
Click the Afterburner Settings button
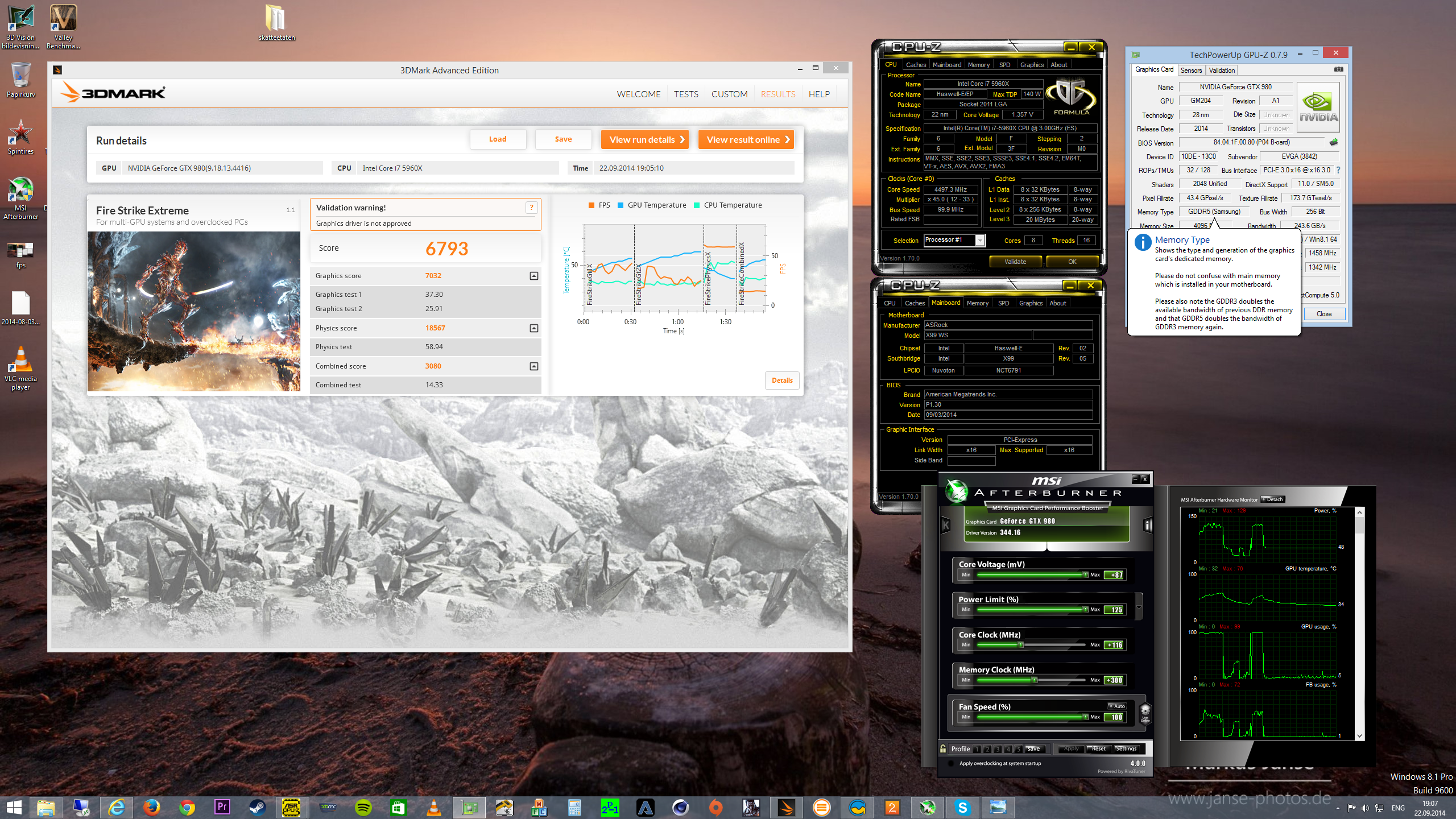[1126, 749]
